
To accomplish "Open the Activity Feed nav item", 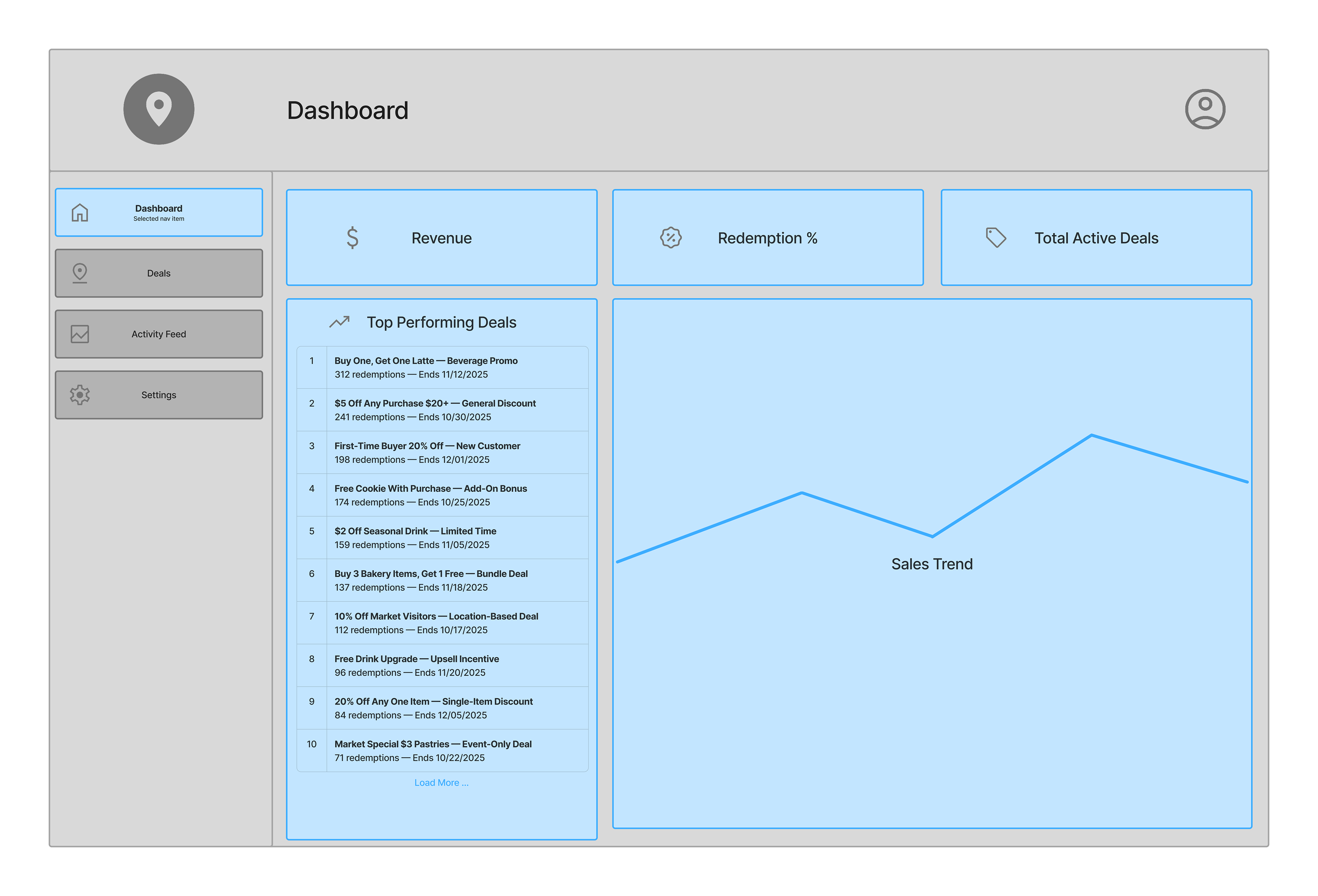I will click(159, 334).
